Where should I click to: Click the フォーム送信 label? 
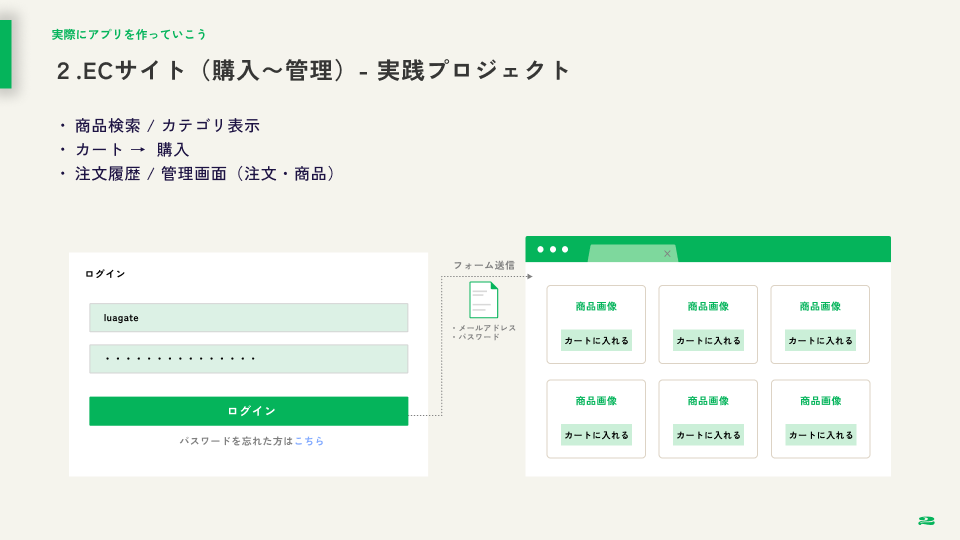(x=484, y=265)
